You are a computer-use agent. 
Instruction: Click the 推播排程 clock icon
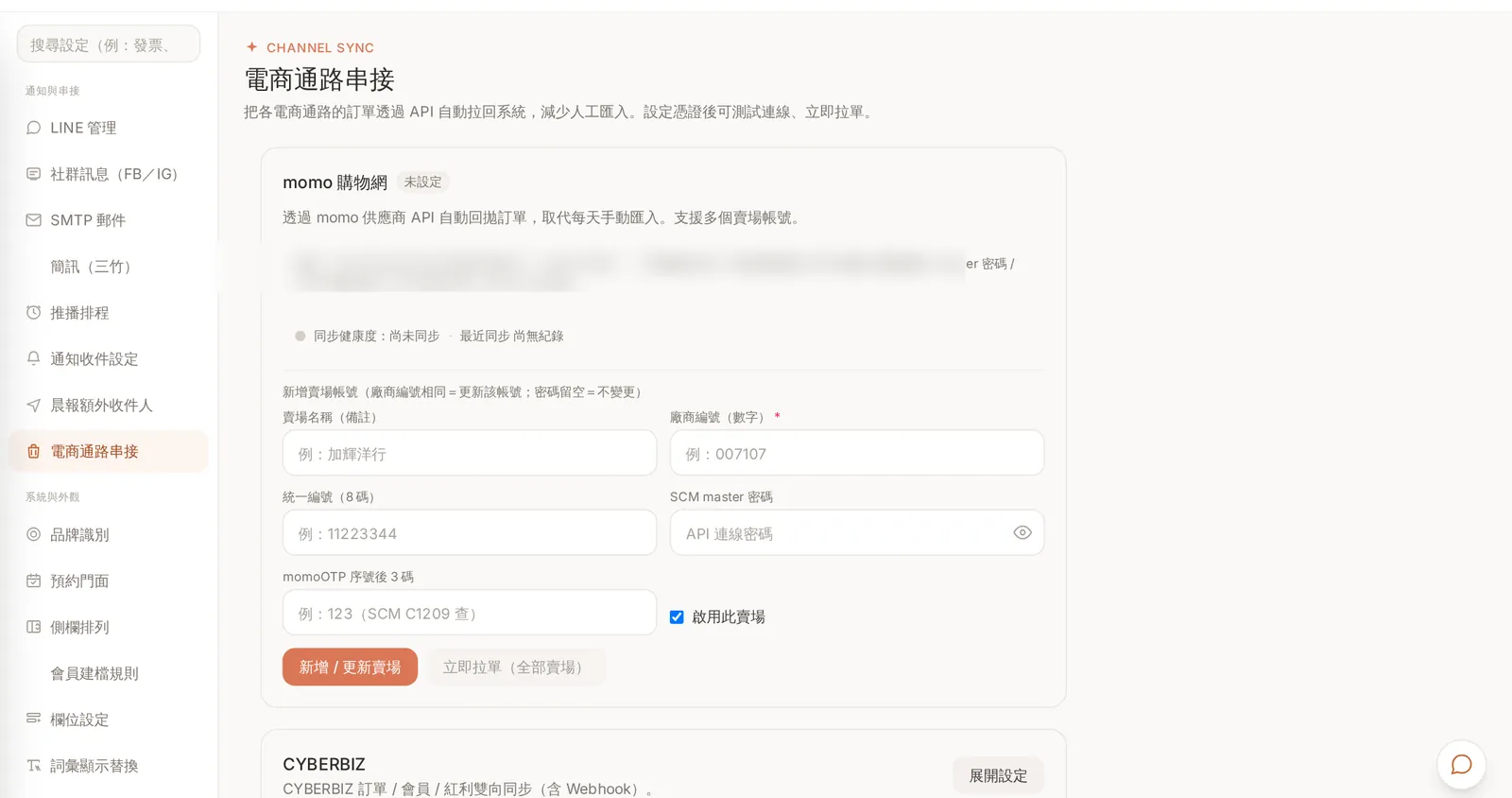tap(34, 313)
